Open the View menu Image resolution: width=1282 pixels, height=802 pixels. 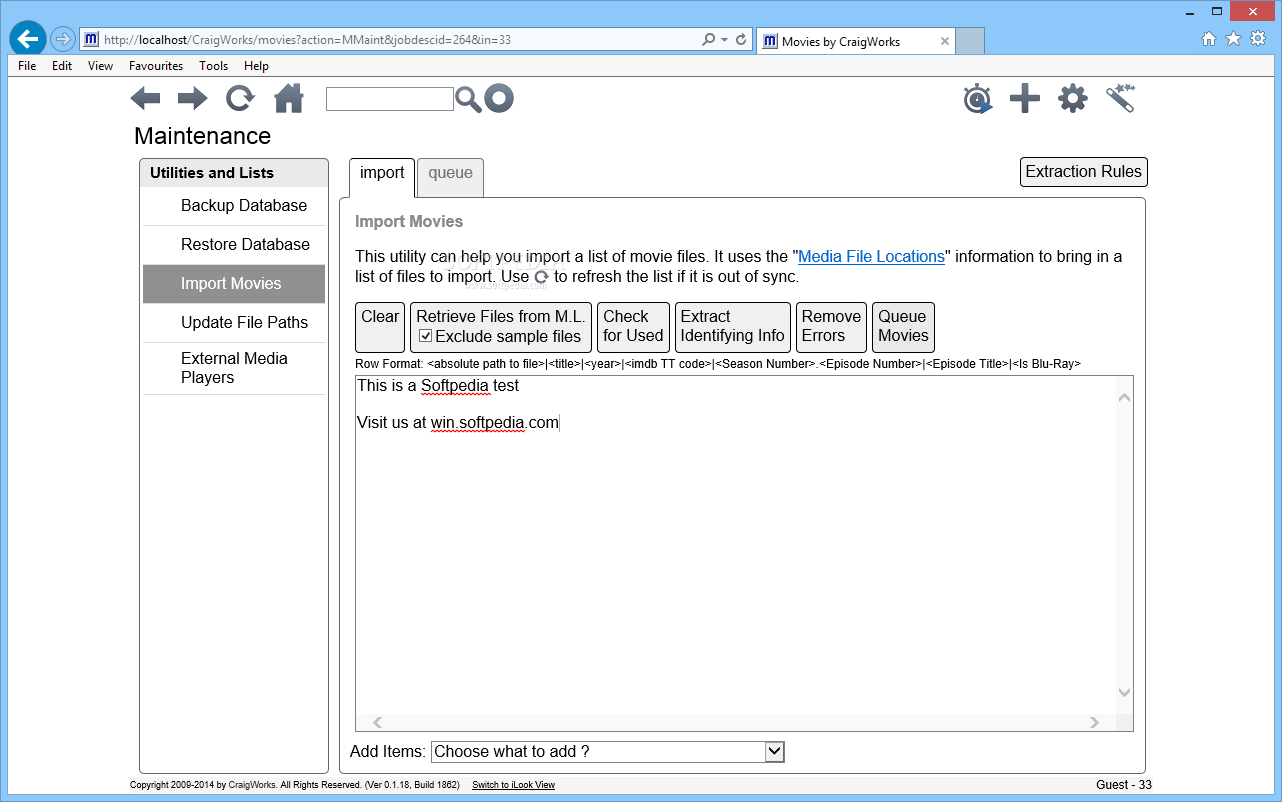(100, 66)
